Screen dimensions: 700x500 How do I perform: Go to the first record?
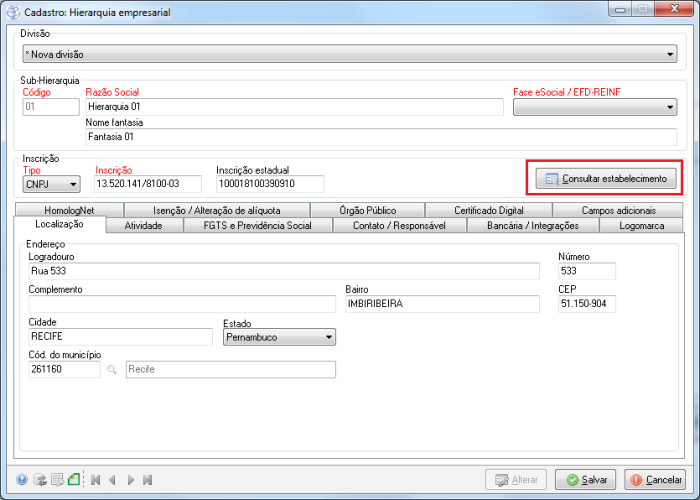click(x=96, y=480)
